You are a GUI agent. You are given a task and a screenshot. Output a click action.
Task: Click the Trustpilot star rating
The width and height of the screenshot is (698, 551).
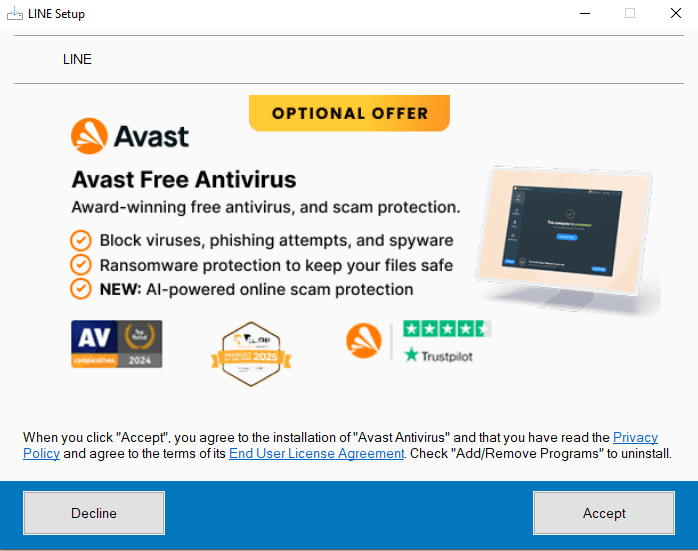click(447, 329)
